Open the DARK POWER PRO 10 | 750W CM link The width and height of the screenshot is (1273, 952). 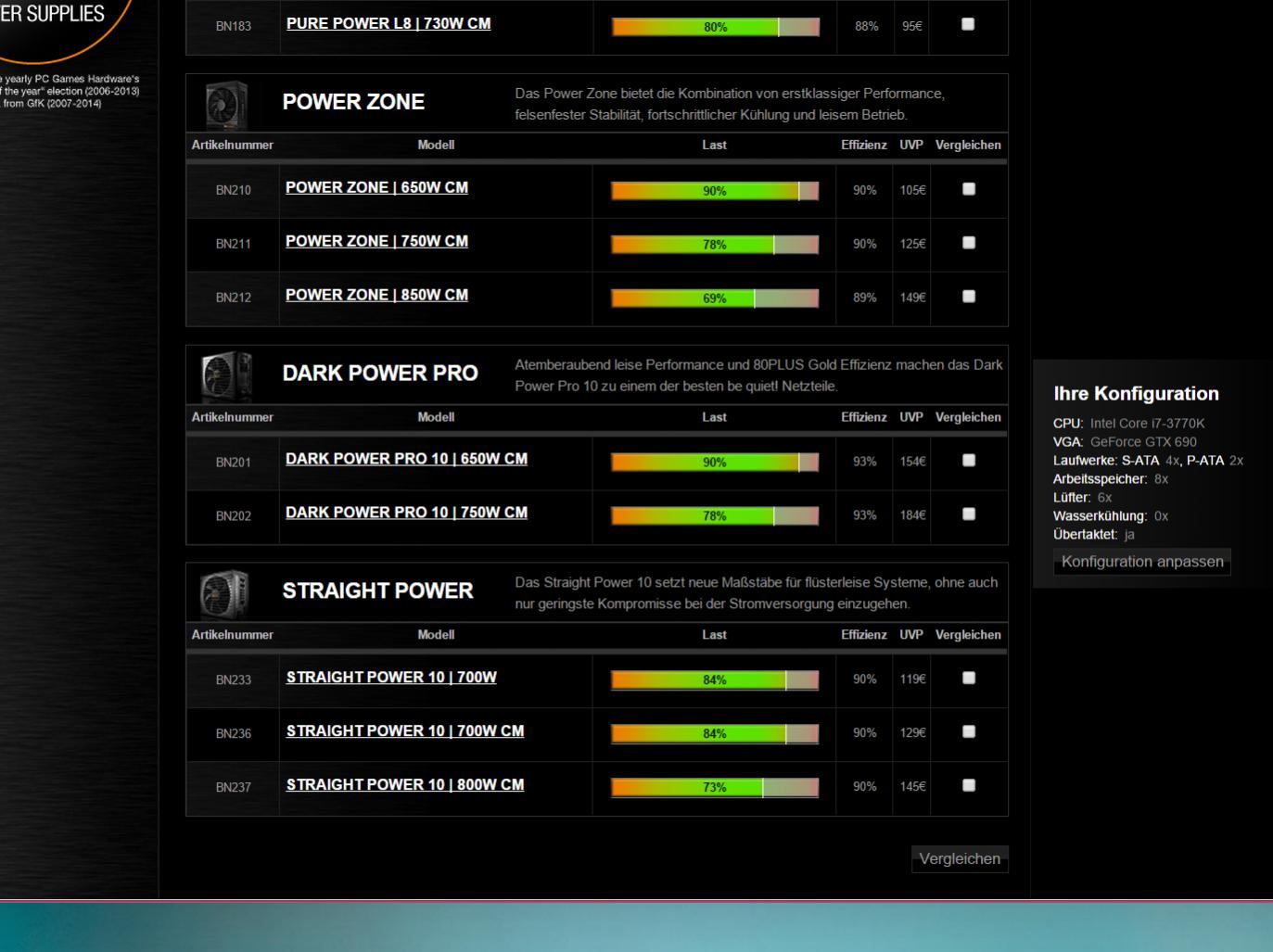coord(406,513)
